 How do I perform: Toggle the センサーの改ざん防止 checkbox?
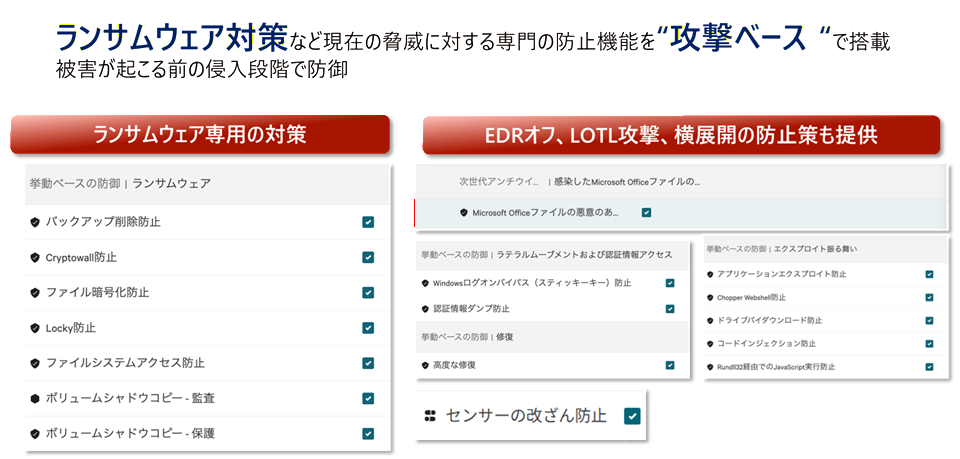pos(632,415)
